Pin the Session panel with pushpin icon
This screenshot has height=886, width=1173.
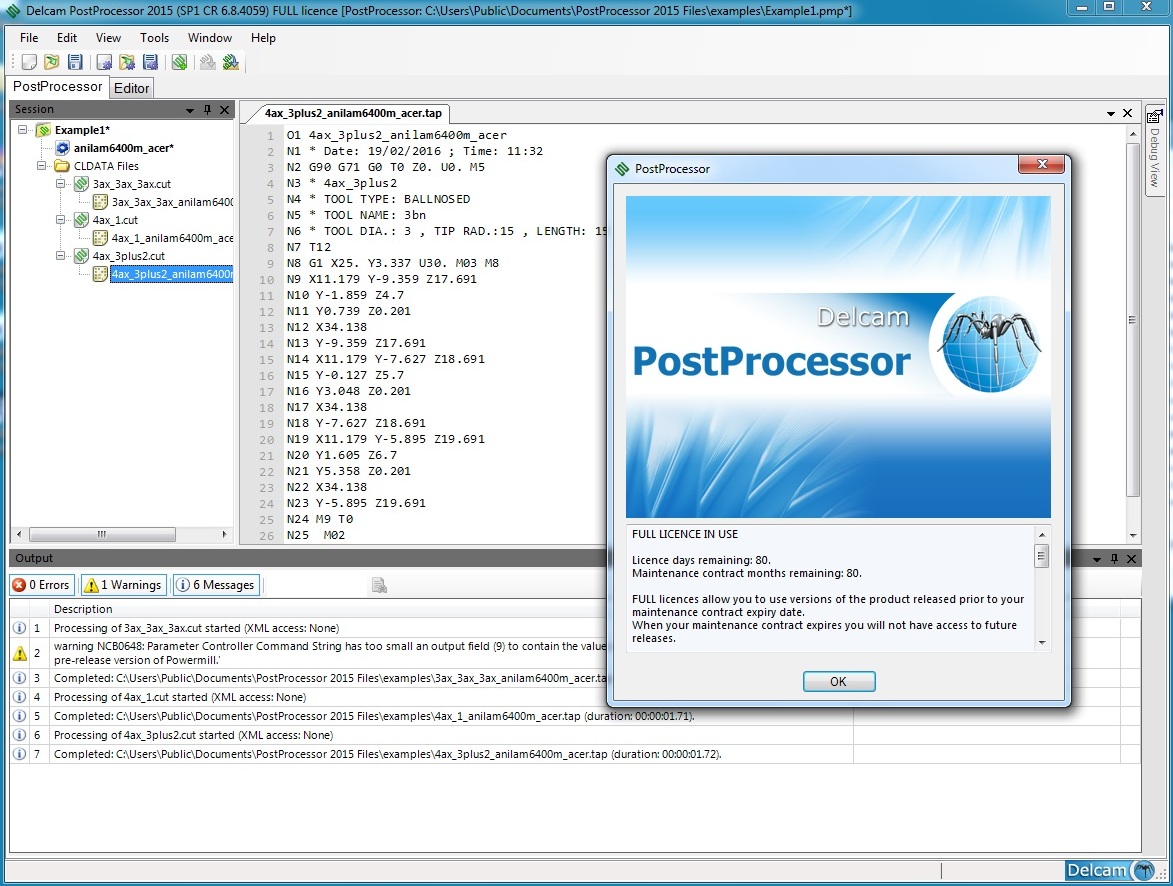click(207, 110)
